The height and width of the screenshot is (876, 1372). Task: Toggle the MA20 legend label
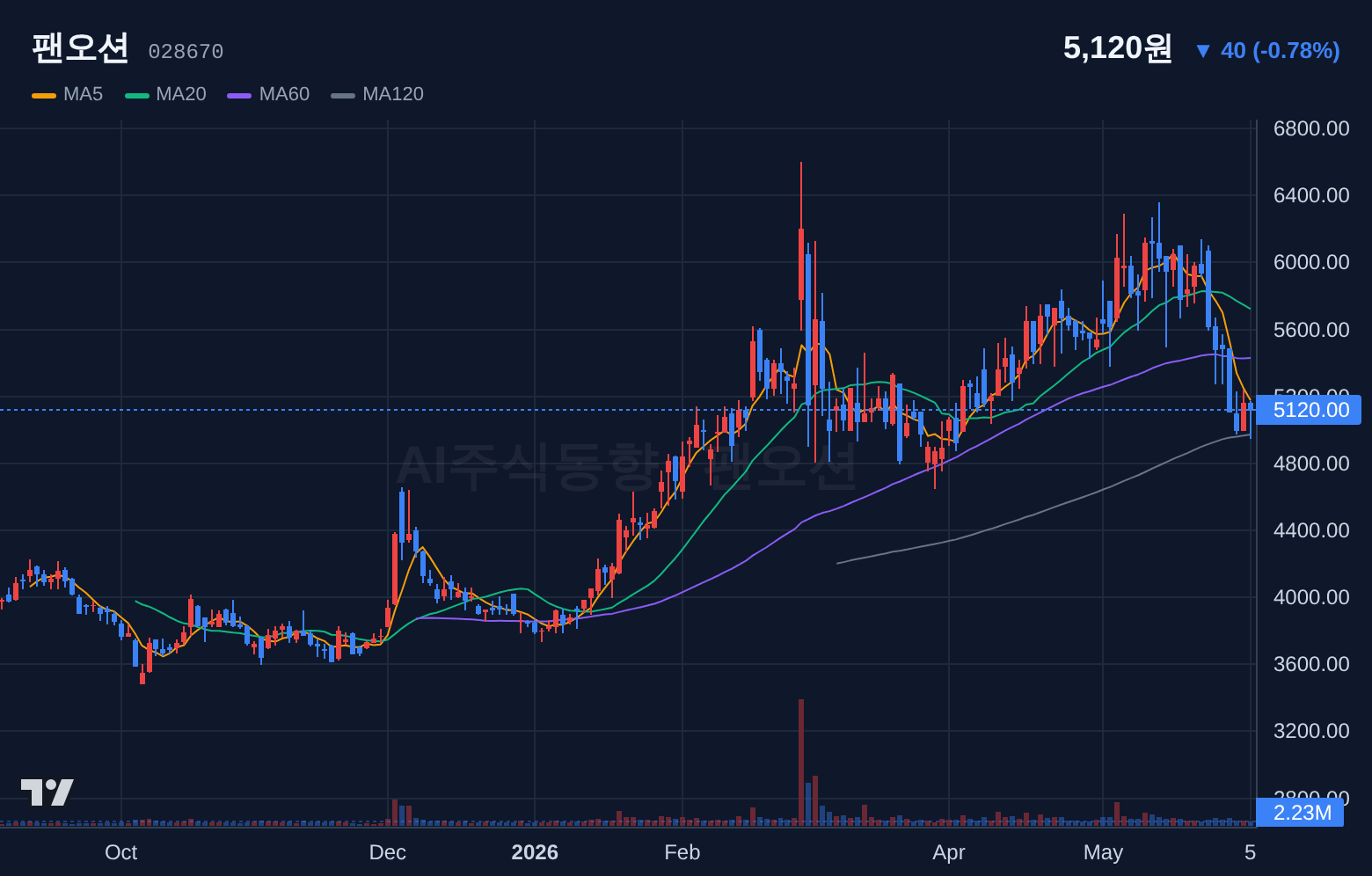(181, 94)
